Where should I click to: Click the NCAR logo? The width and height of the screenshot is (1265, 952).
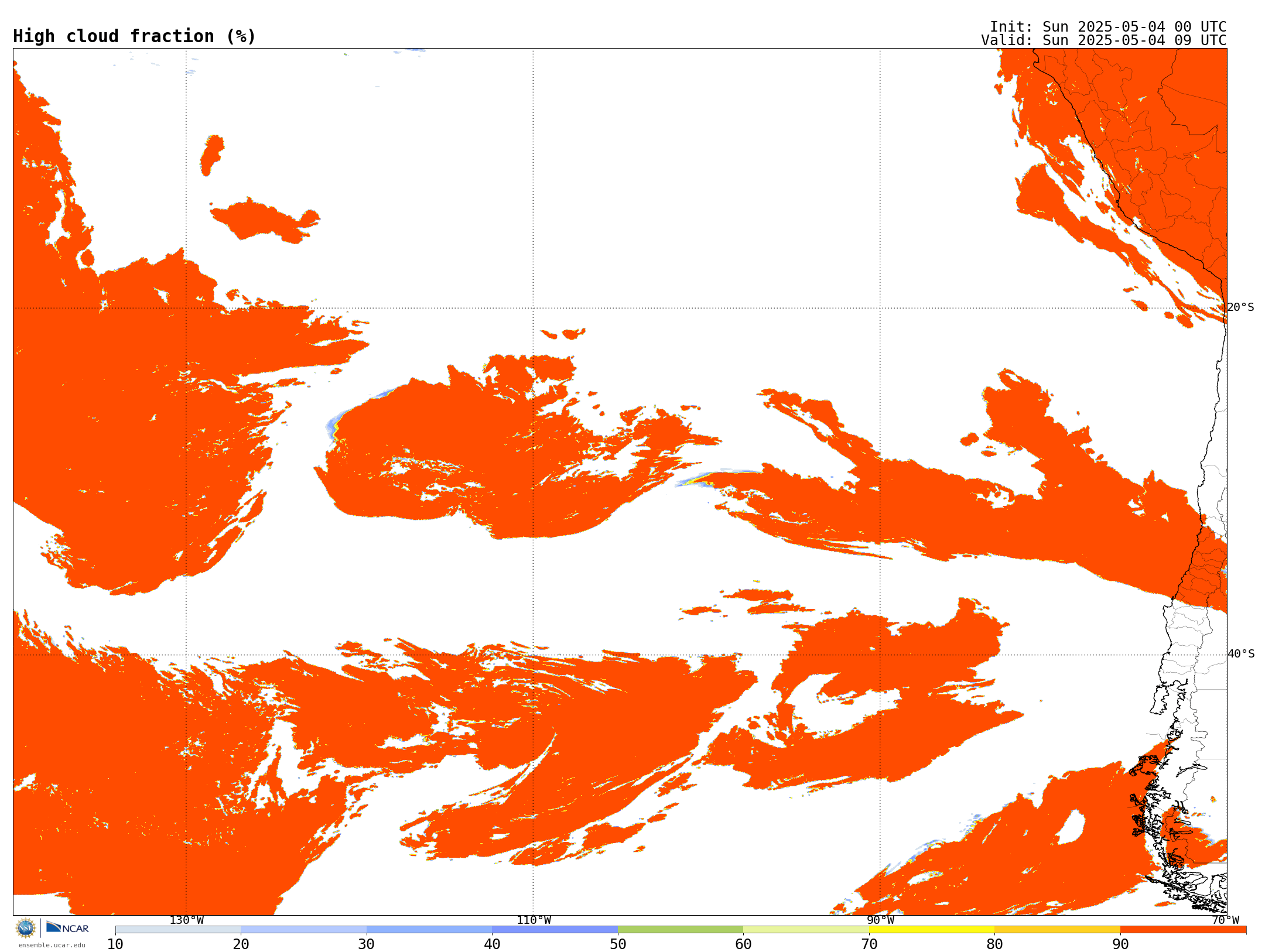pyautogui.click(x=67, y=927)
